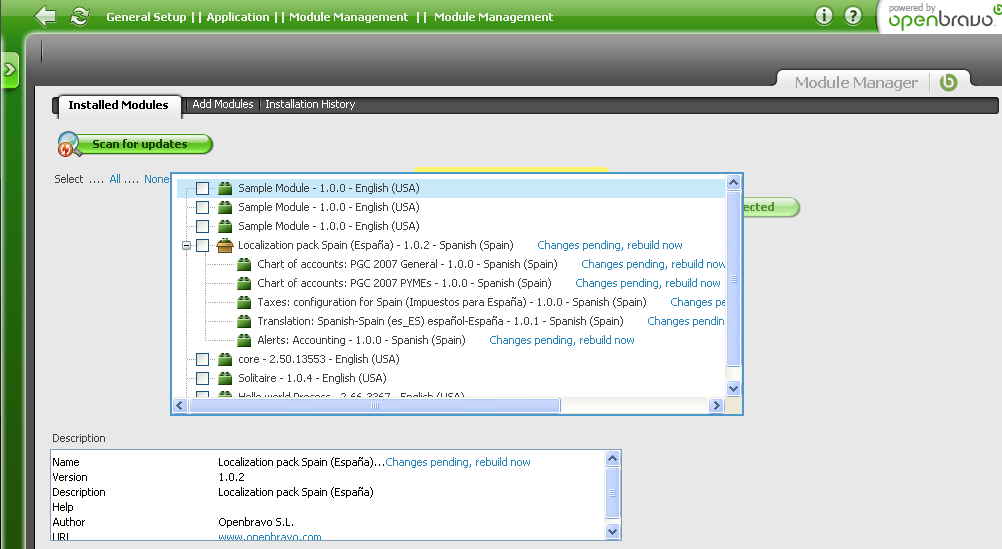Check the first Sample Module checkbox

click(x=203, y=188)
